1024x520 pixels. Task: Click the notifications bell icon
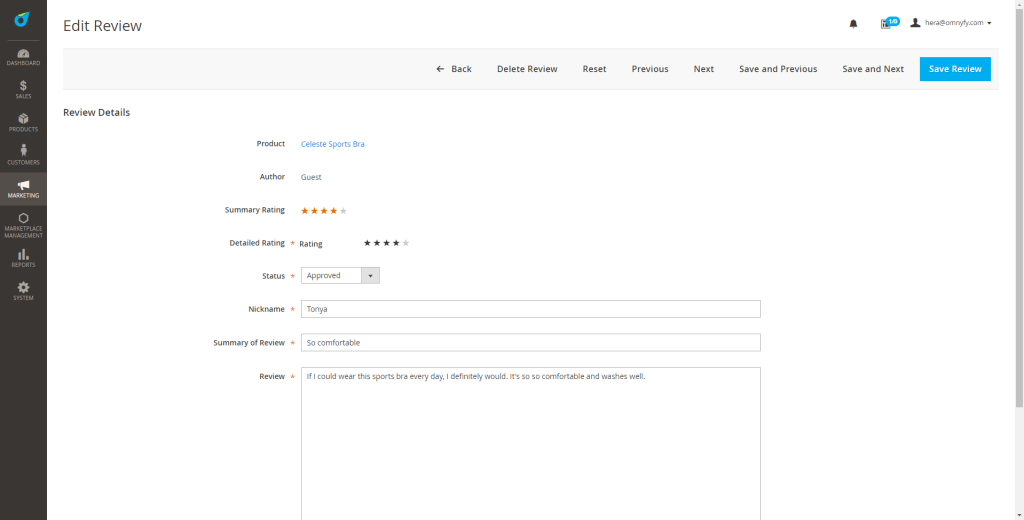(853, 23)
